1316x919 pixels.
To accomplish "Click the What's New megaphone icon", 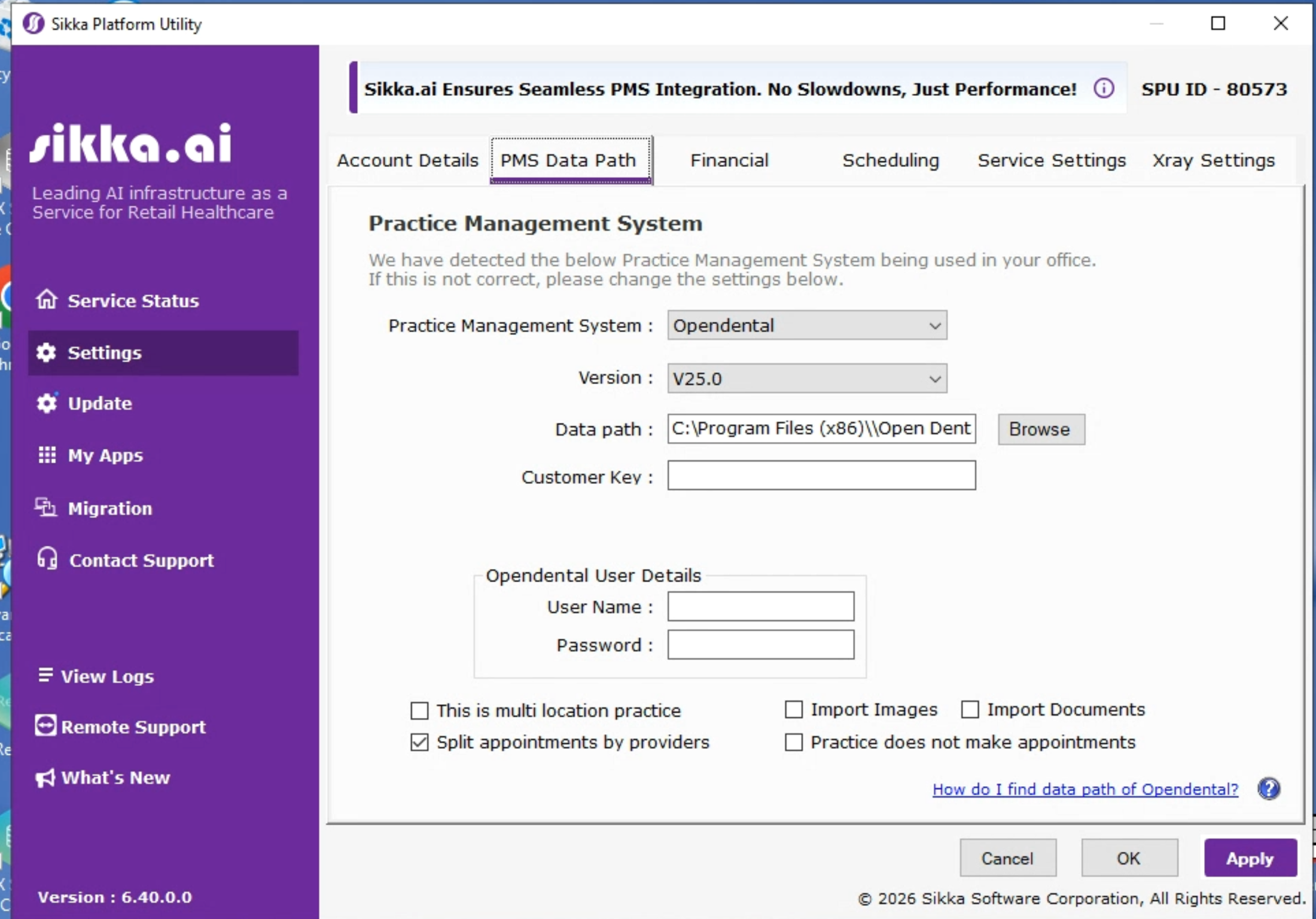I will point(45,778).
